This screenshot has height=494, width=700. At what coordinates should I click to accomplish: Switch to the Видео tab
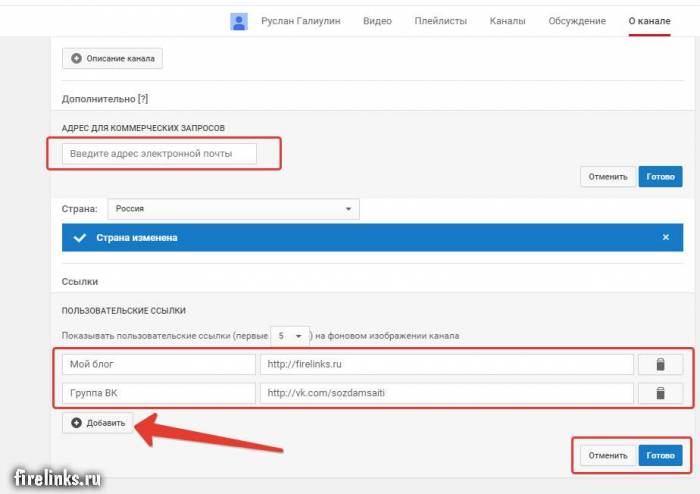377,21
